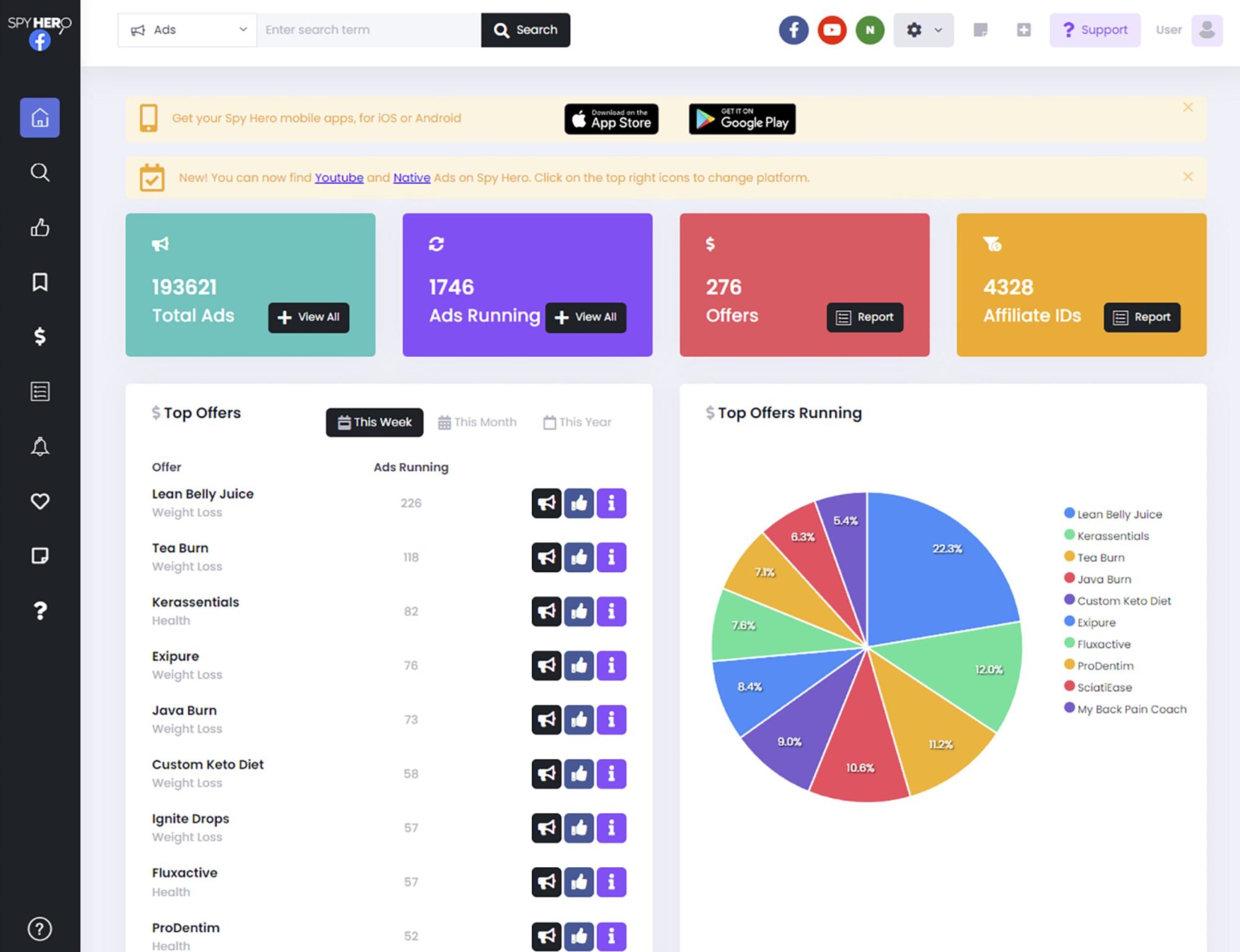
Task: Switch to Native ads platform icon
Action: point(870,30)
